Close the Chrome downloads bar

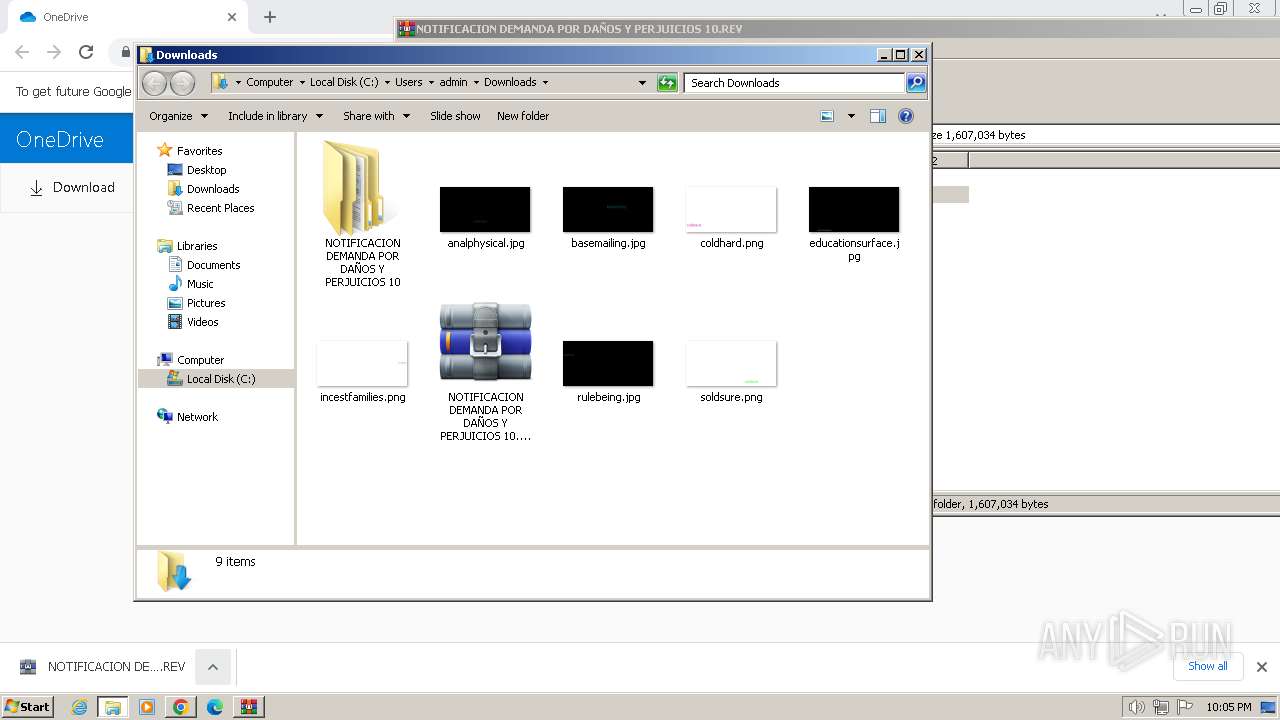tap(1261, 667)
